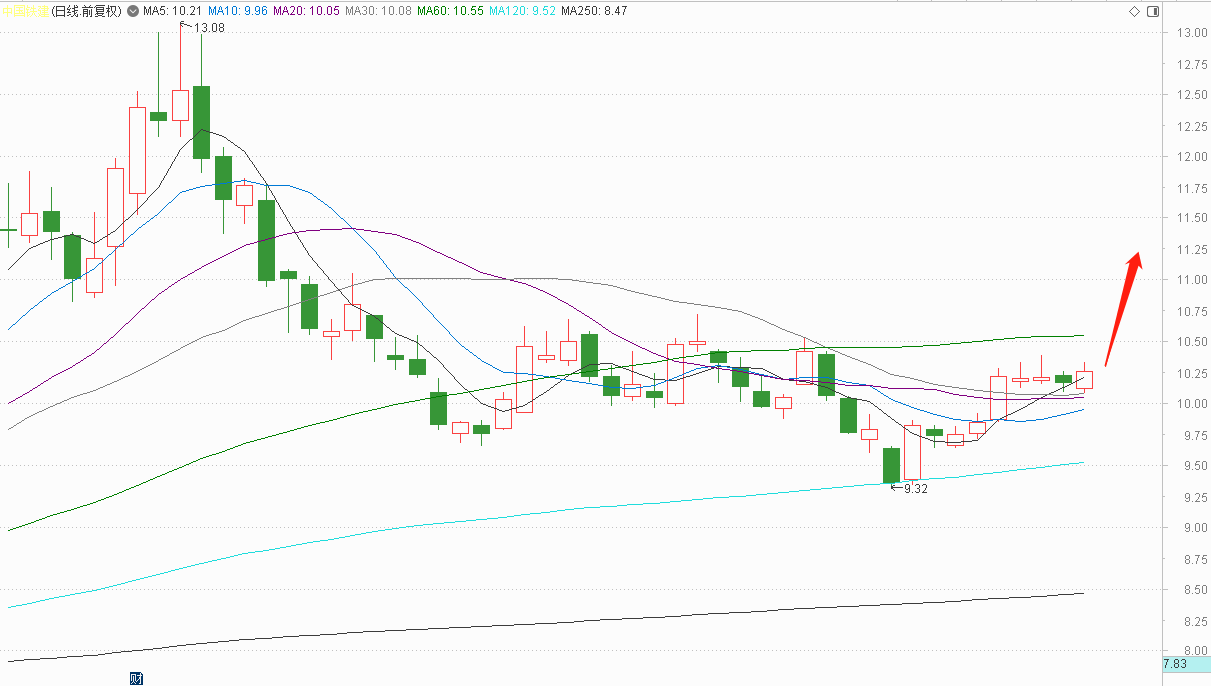
Task: Click the tallest green candlestick near the 13.08 peak
Action: tap(201, 122)
